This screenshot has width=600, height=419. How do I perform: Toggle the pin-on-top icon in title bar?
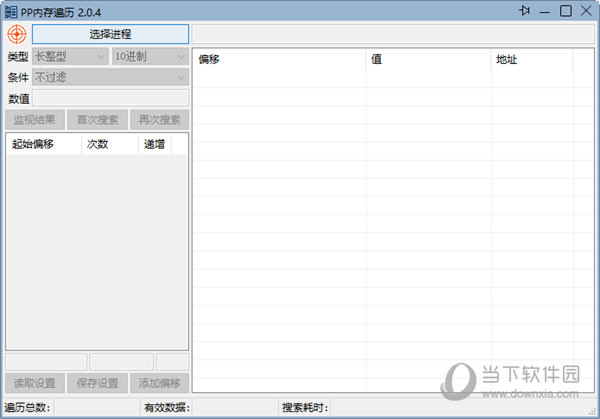point(524,11)
